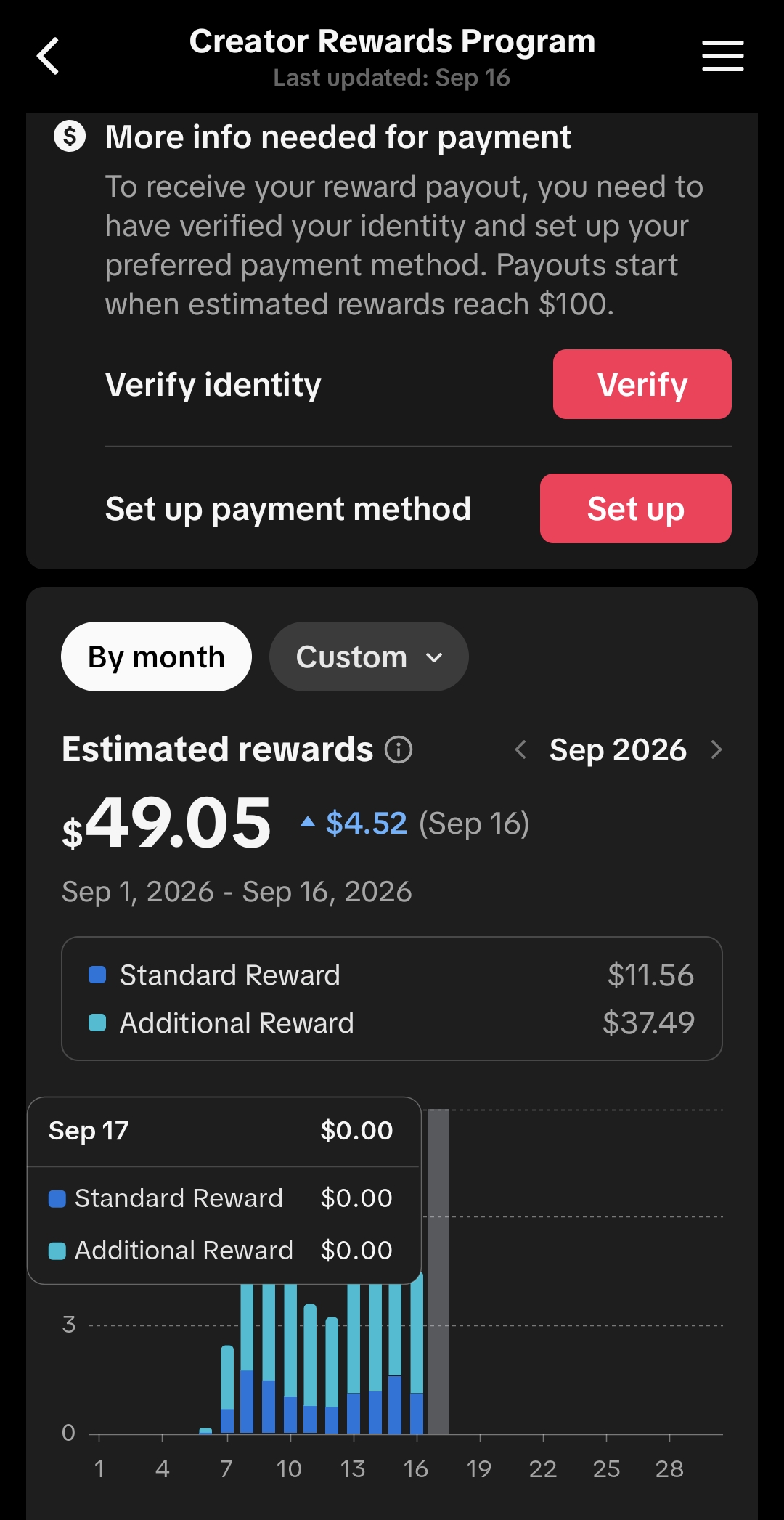Select the By month tab
Image resolution: width=784 pixels, height=1520 pixels.
pos(156,657)
